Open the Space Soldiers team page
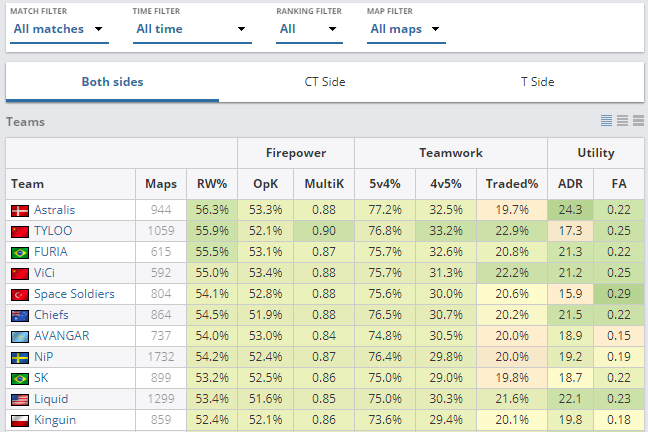 click(x=74, y=294)
